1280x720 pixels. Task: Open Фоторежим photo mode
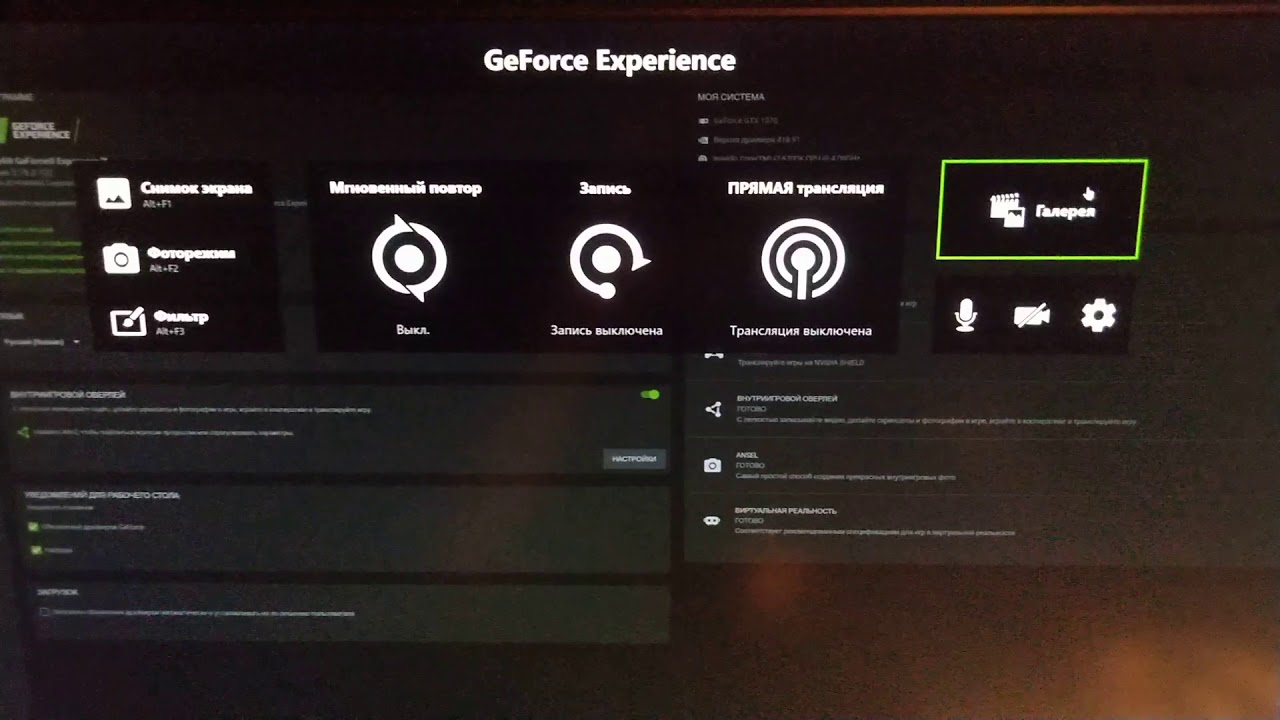tap(169, 258)
